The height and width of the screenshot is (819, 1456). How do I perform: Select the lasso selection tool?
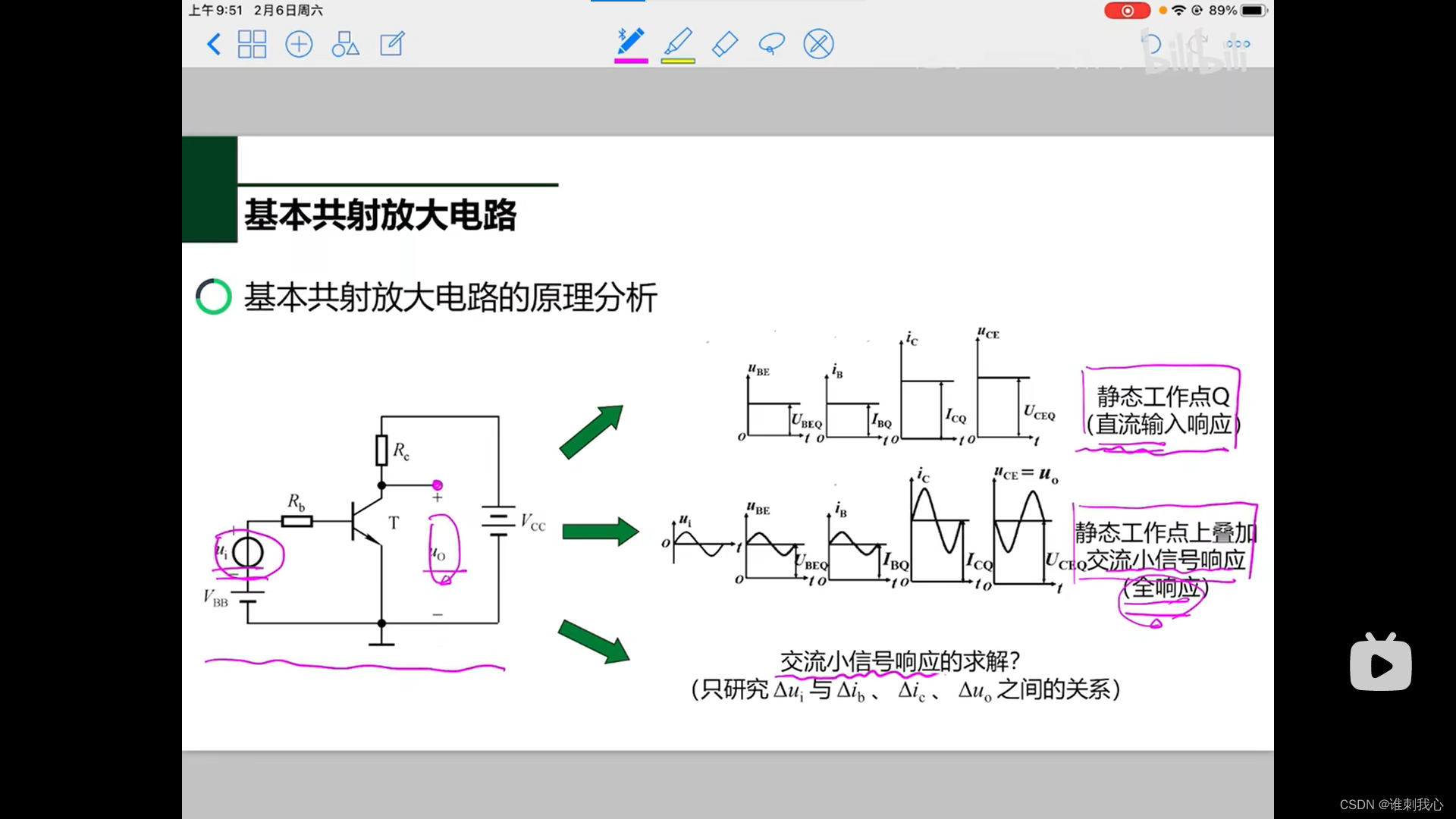[x=771, y=44]
